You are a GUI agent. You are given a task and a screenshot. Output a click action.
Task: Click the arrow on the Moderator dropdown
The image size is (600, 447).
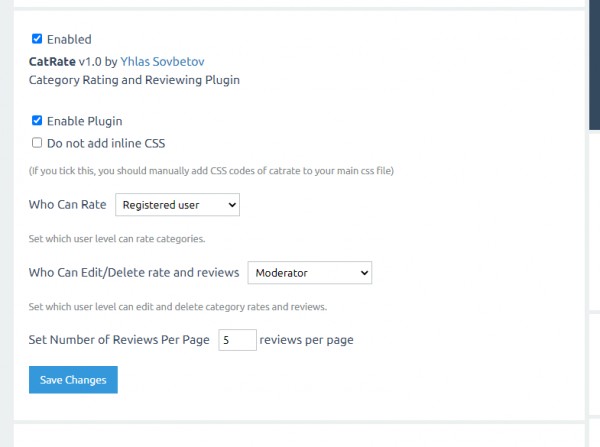363,272
